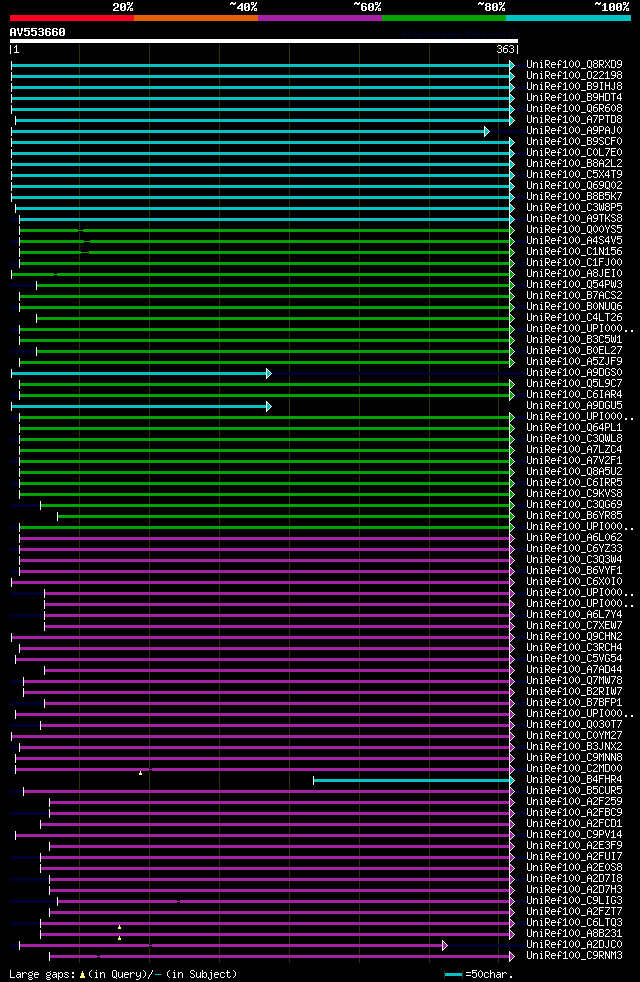Open hit UniRef100_C5X4T9
The height and width of the screenshot is (982, 640).
click(574, 175)
